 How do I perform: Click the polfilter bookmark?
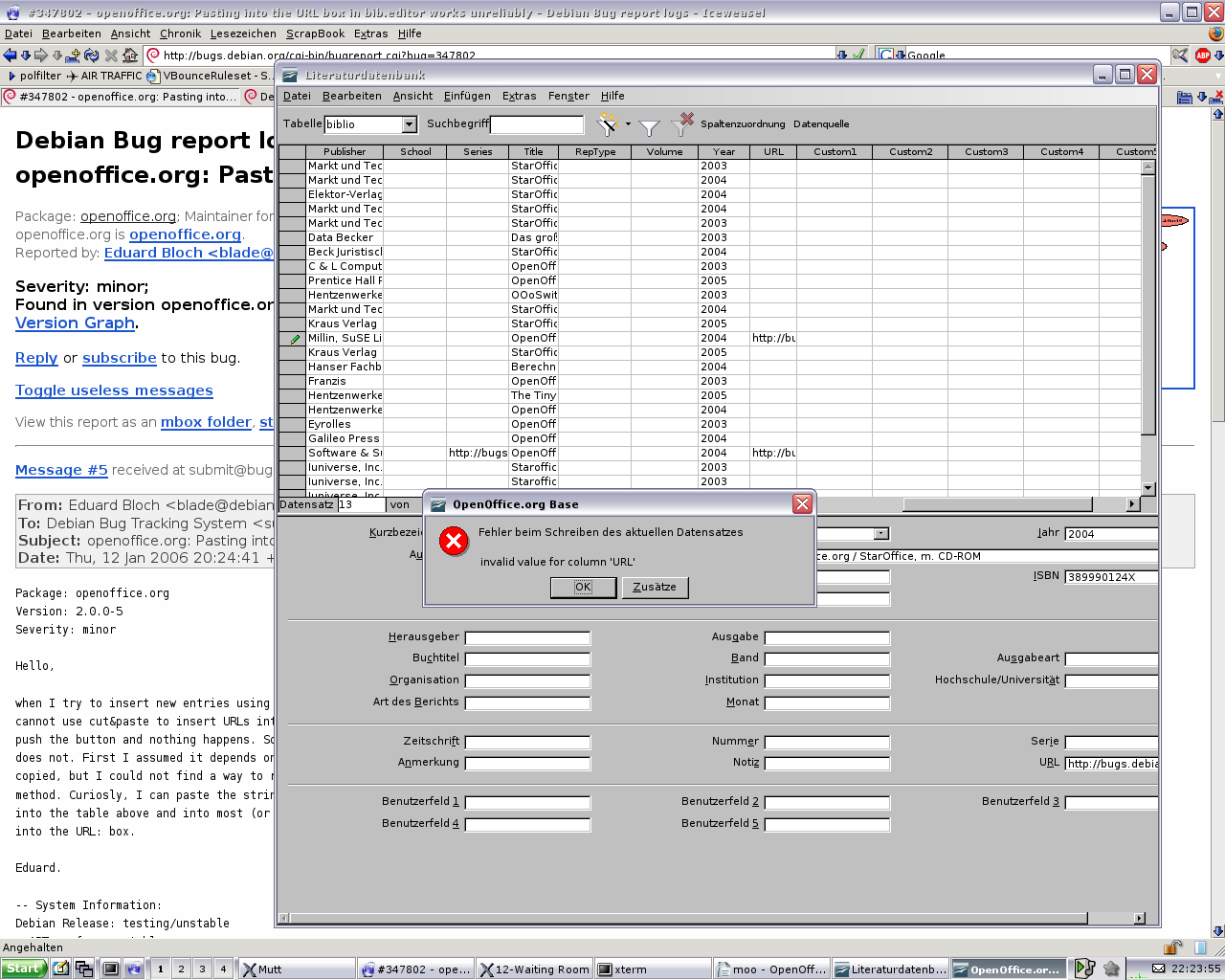(33, 76)
